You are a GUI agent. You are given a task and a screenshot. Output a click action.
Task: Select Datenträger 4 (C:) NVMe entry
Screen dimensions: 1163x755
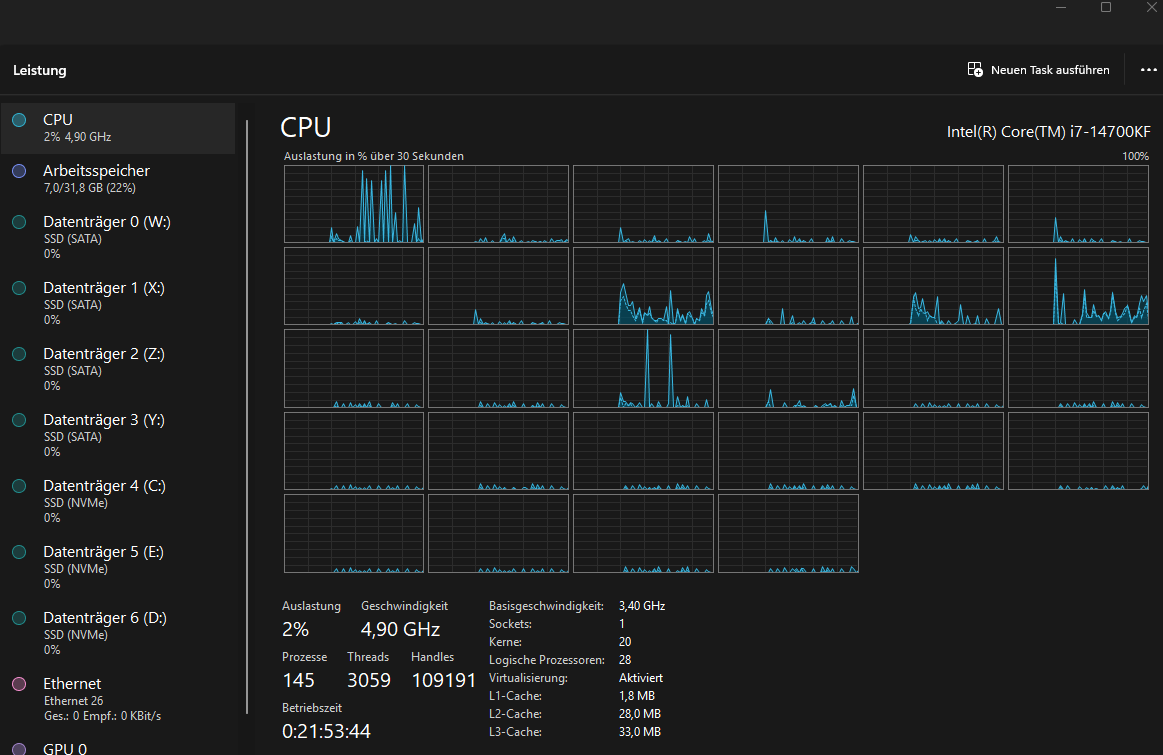(x=118, y=501)
